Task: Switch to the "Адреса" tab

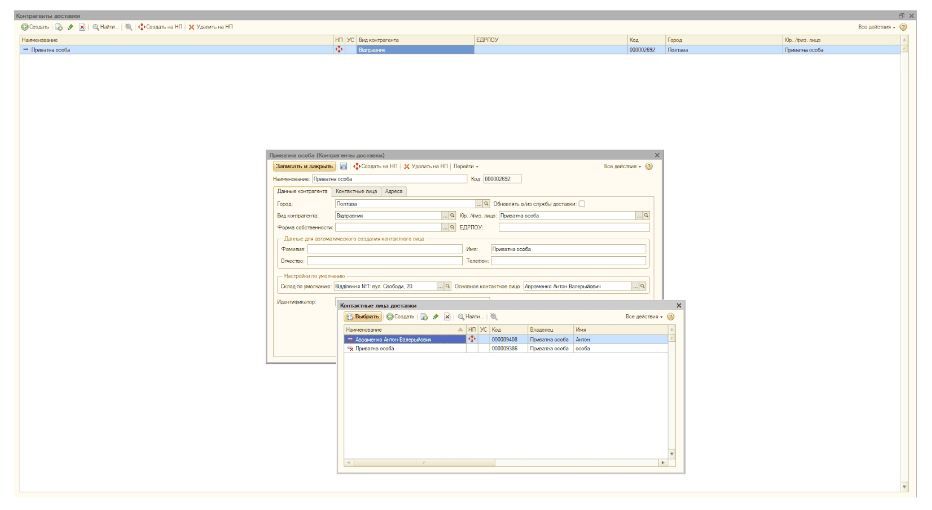Action: tap(395, 190)
